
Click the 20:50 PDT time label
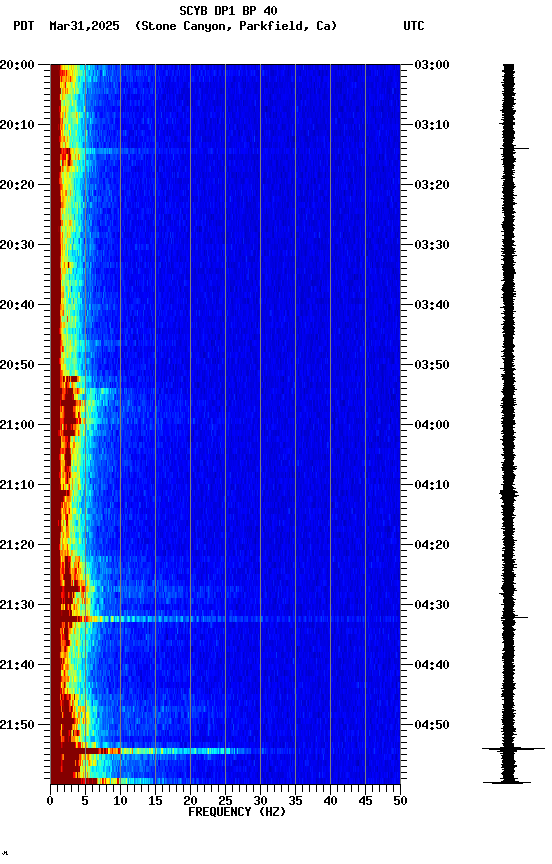point(17,365)
